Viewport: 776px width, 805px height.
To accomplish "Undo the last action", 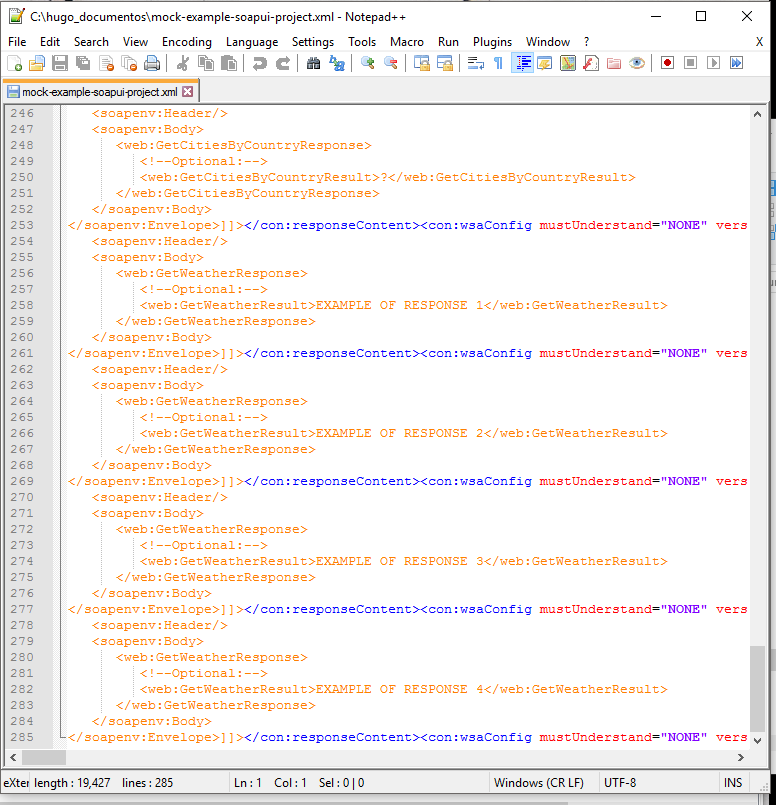I will pos(260,63).
